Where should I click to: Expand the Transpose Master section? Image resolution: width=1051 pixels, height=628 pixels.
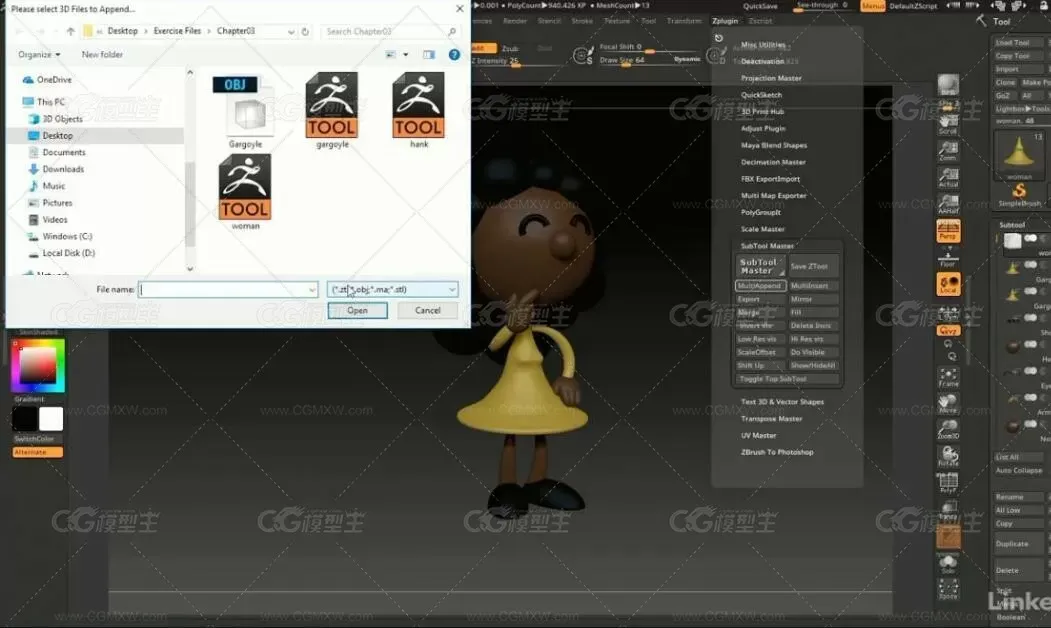point(771,419)
